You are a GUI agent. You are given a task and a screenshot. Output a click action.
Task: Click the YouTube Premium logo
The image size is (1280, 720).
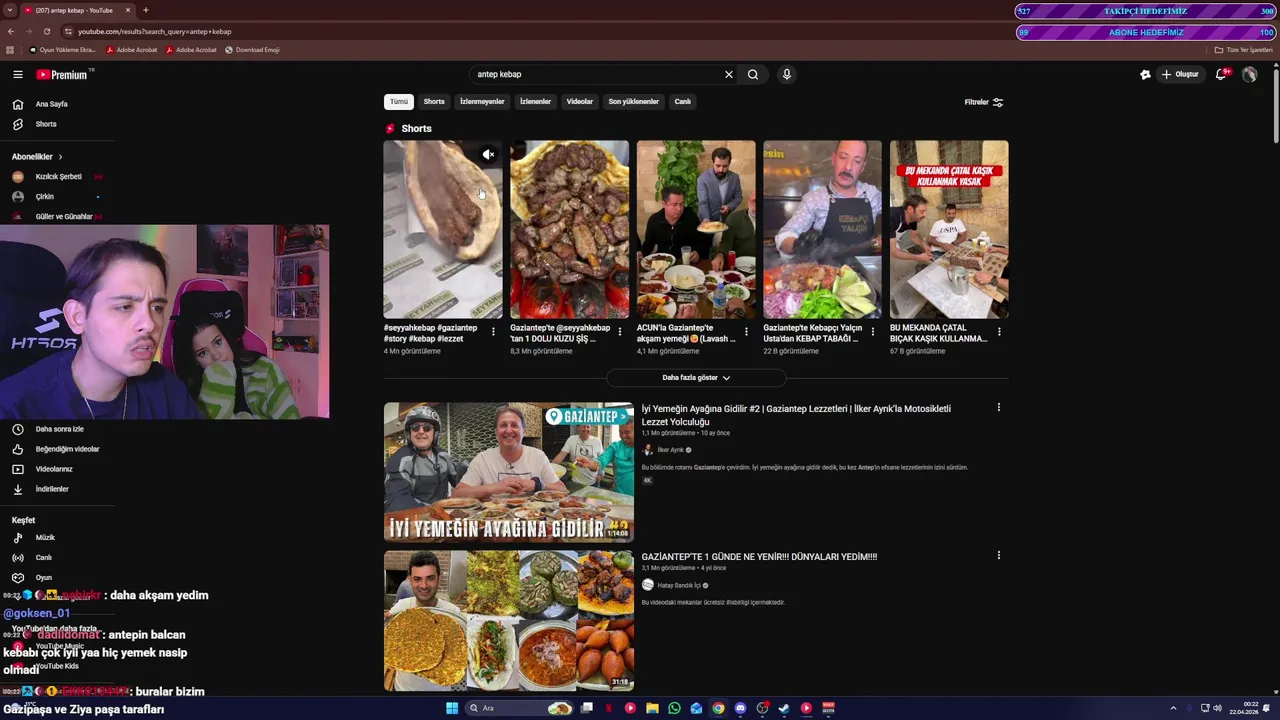(x=62, y=74)
